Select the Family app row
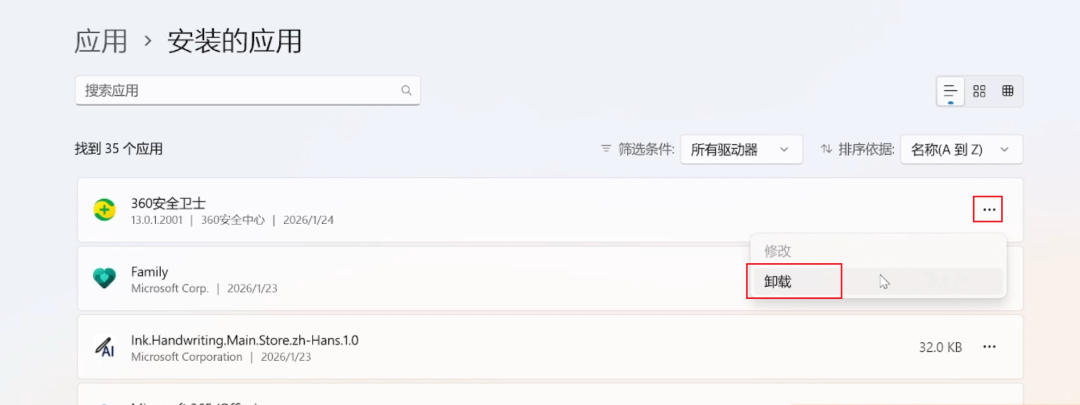1080x405 pixels. (x=550, y=278)
